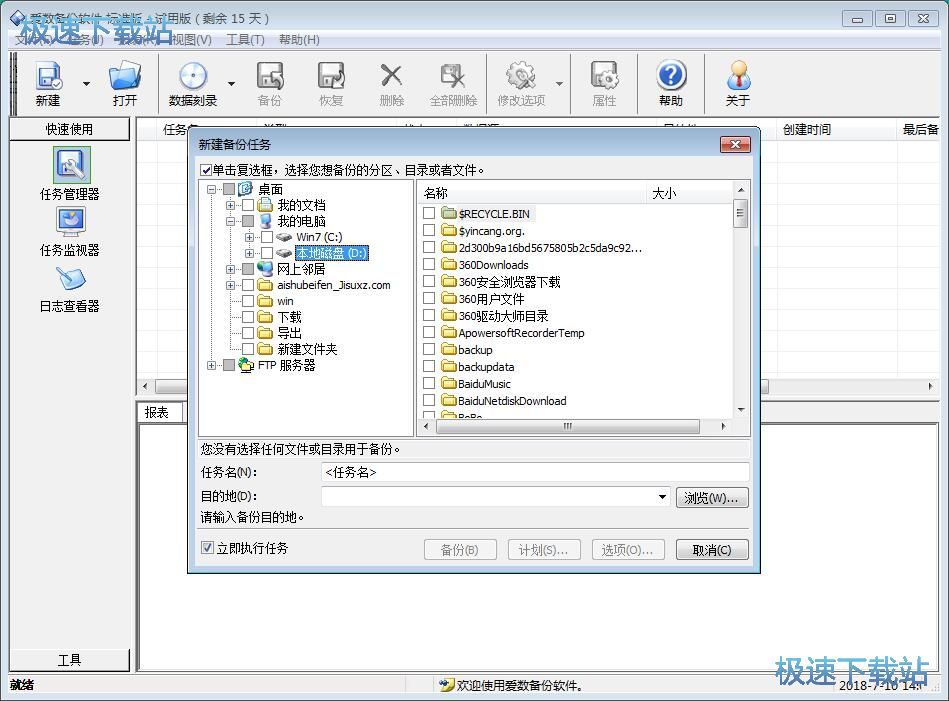Open 日志查看器 log viewer icon

71,279
